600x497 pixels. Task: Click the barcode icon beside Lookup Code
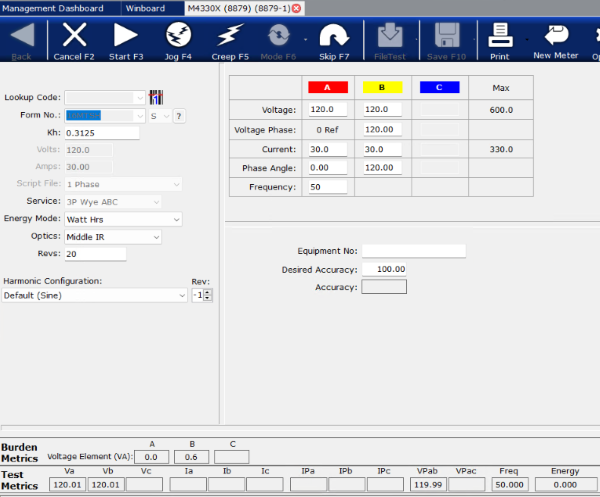156,98
